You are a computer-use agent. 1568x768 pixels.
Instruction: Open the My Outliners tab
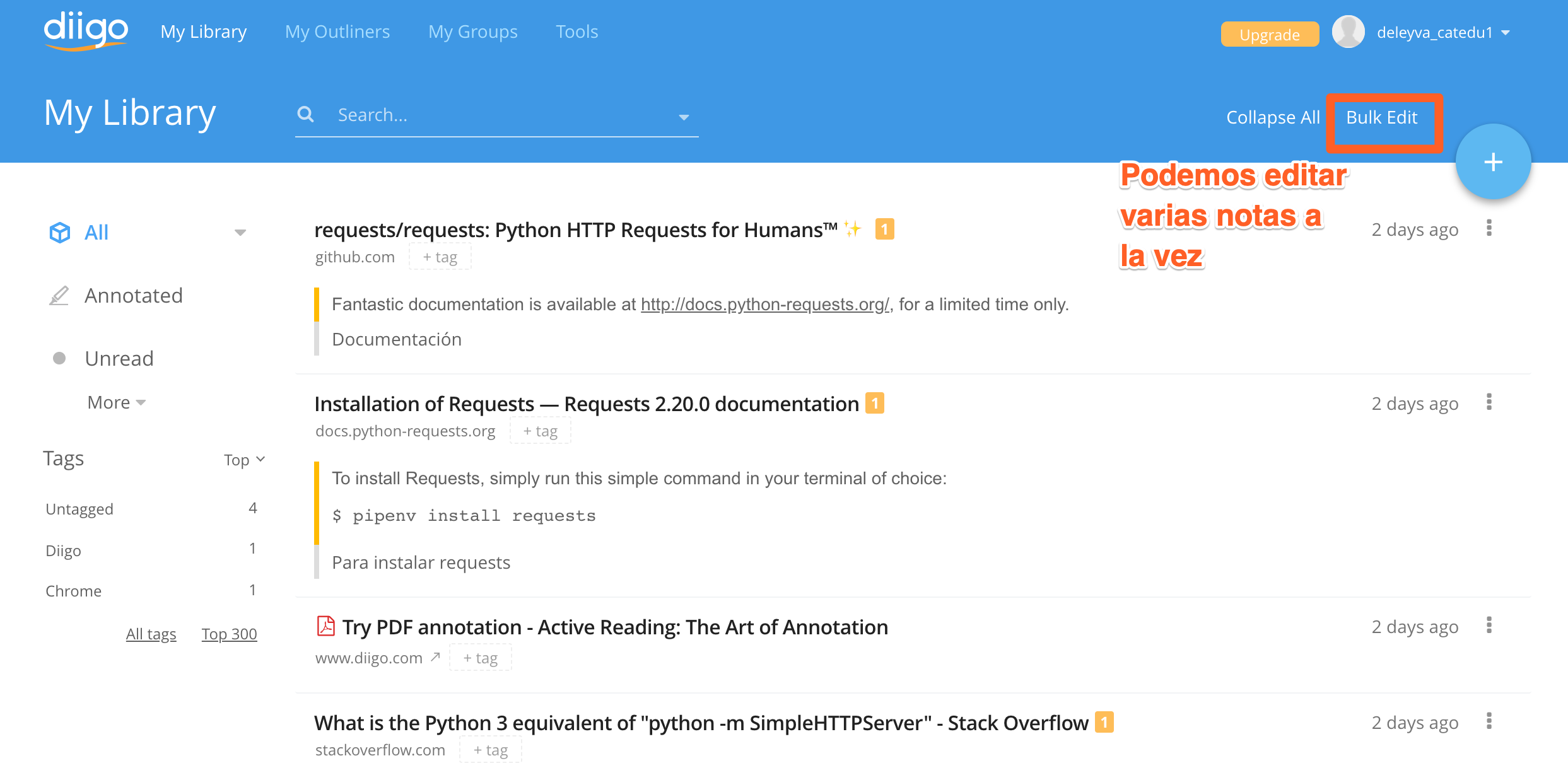coord(337,32)
